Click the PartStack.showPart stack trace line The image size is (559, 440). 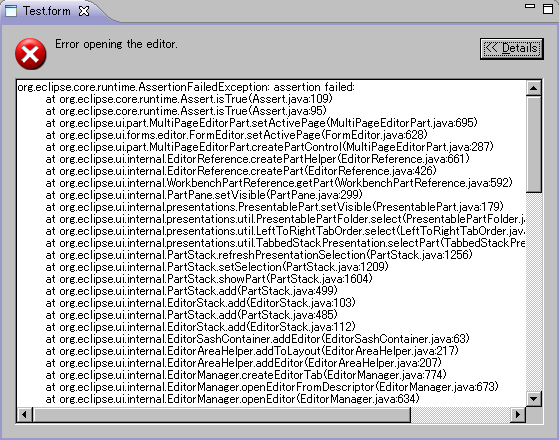point(209,279)
